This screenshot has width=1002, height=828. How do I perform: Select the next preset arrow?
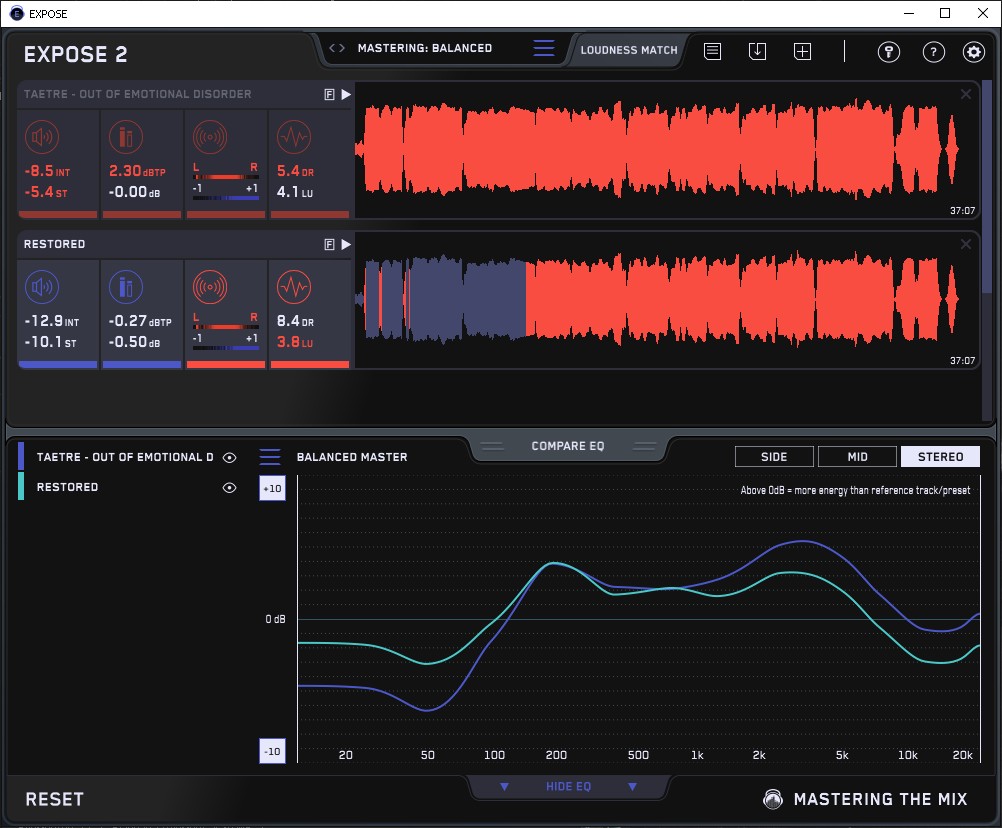[342, 48]
